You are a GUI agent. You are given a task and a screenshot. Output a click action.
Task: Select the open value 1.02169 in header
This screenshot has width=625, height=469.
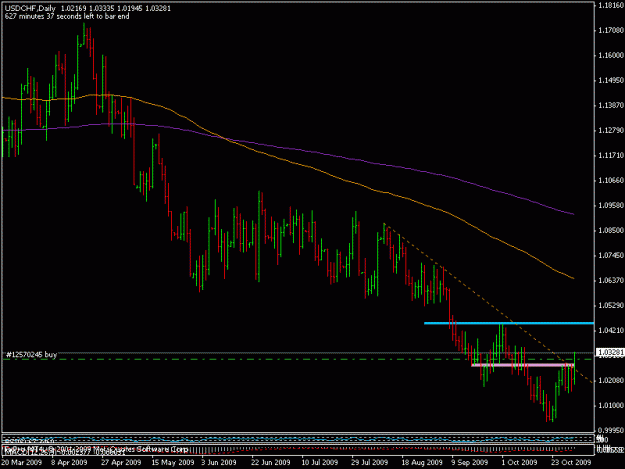74,8
